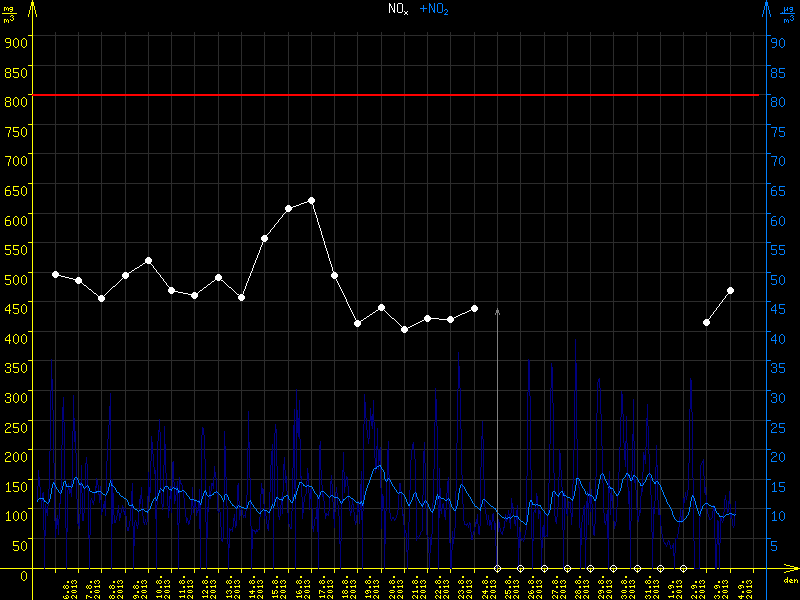Click the 'den' x-axis label

coord(789,582)
